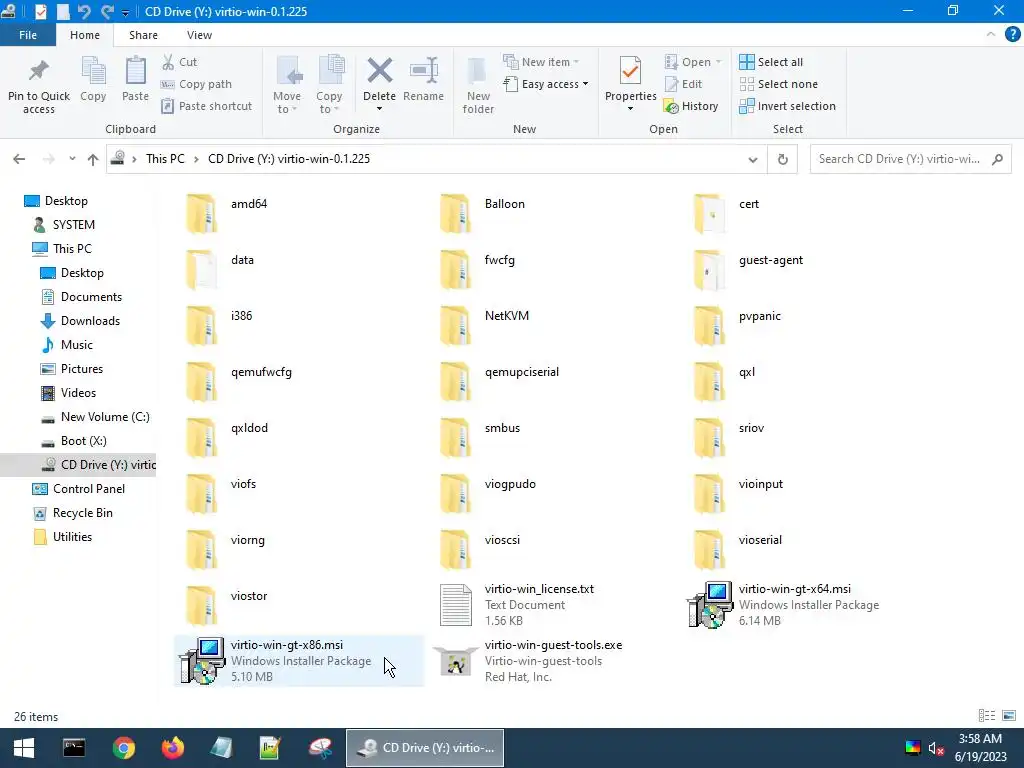
Task: Click This PC in the address breadcrumb
Action: pos(165,159)
